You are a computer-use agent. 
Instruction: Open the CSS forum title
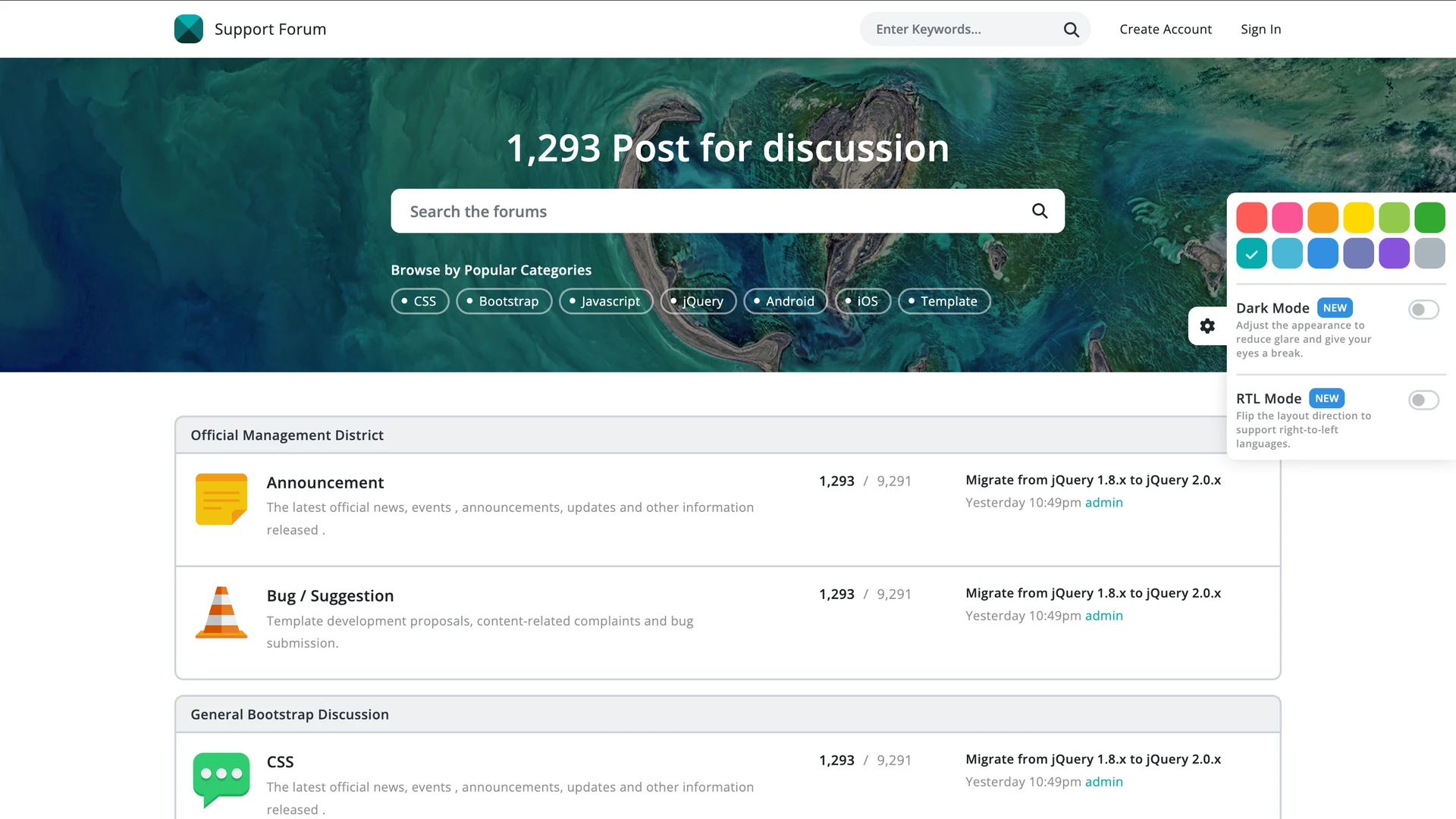280,762
